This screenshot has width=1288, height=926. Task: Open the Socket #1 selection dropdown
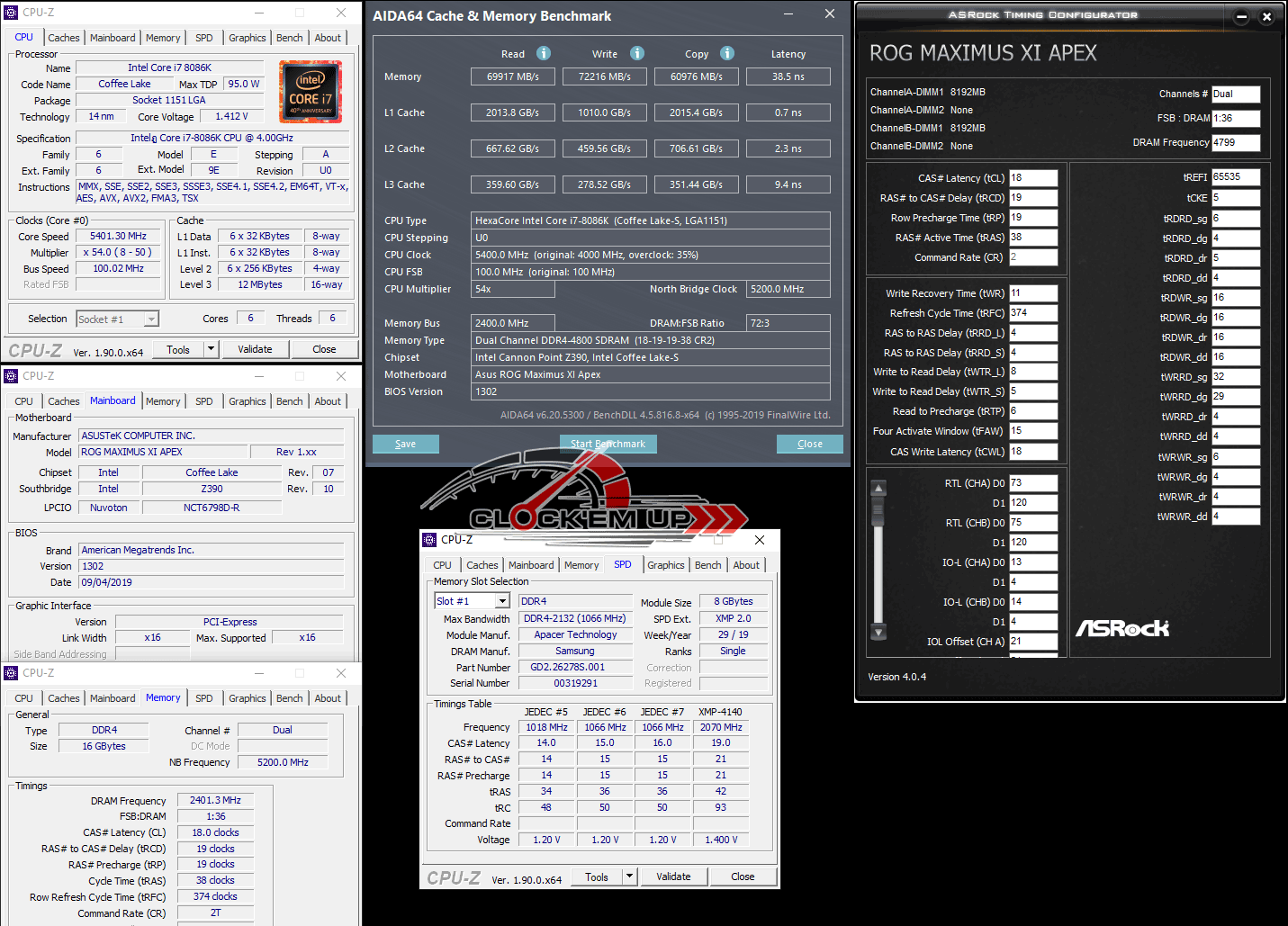pyautogui.click(x=151, y=319)
